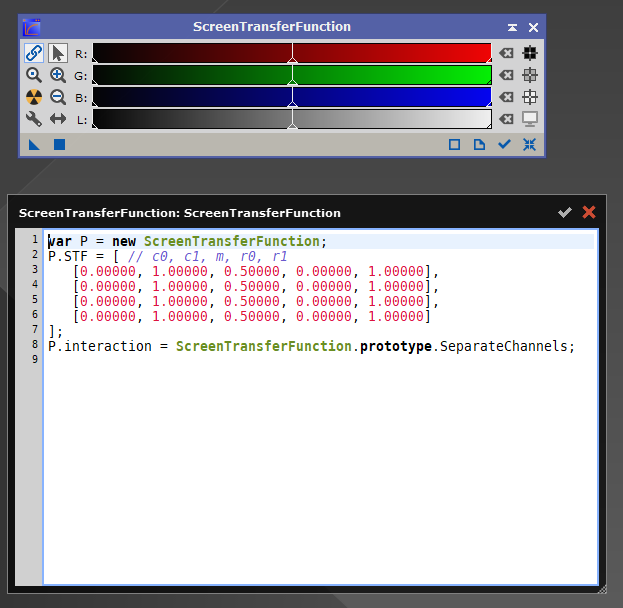Viewport: 623px width, 608px height.
Task: Click the ScreenTransferFunction title bar icon
Action: pyautogui.click(x=32, y=27)
